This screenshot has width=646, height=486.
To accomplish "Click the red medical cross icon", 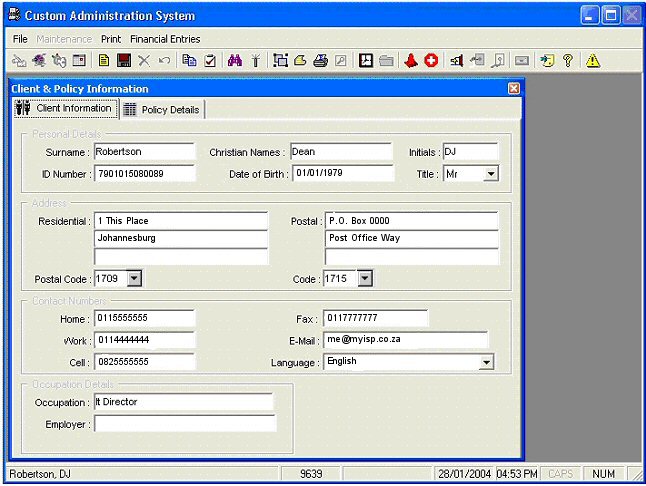I will (431, 61).
